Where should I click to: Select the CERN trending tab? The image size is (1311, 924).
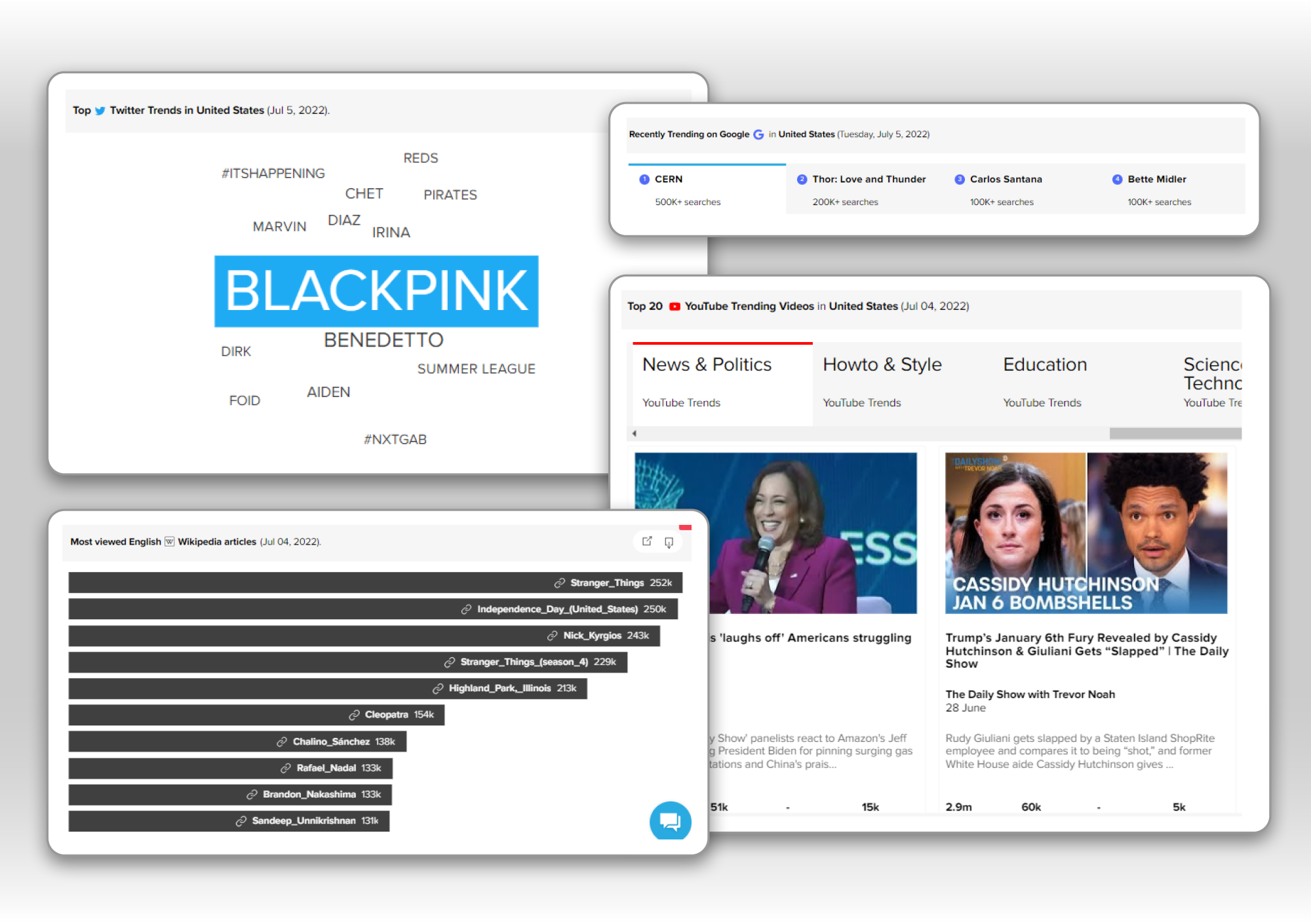tap(707, 189)
